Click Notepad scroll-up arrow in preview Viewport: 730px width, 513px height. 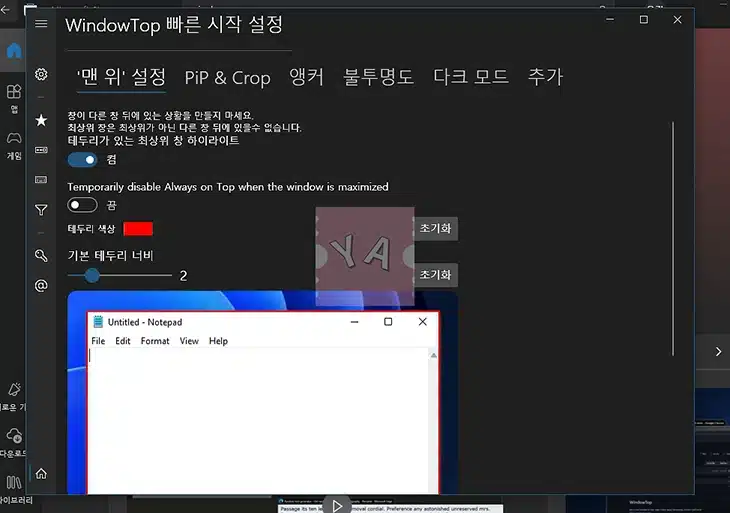(433, 355)
